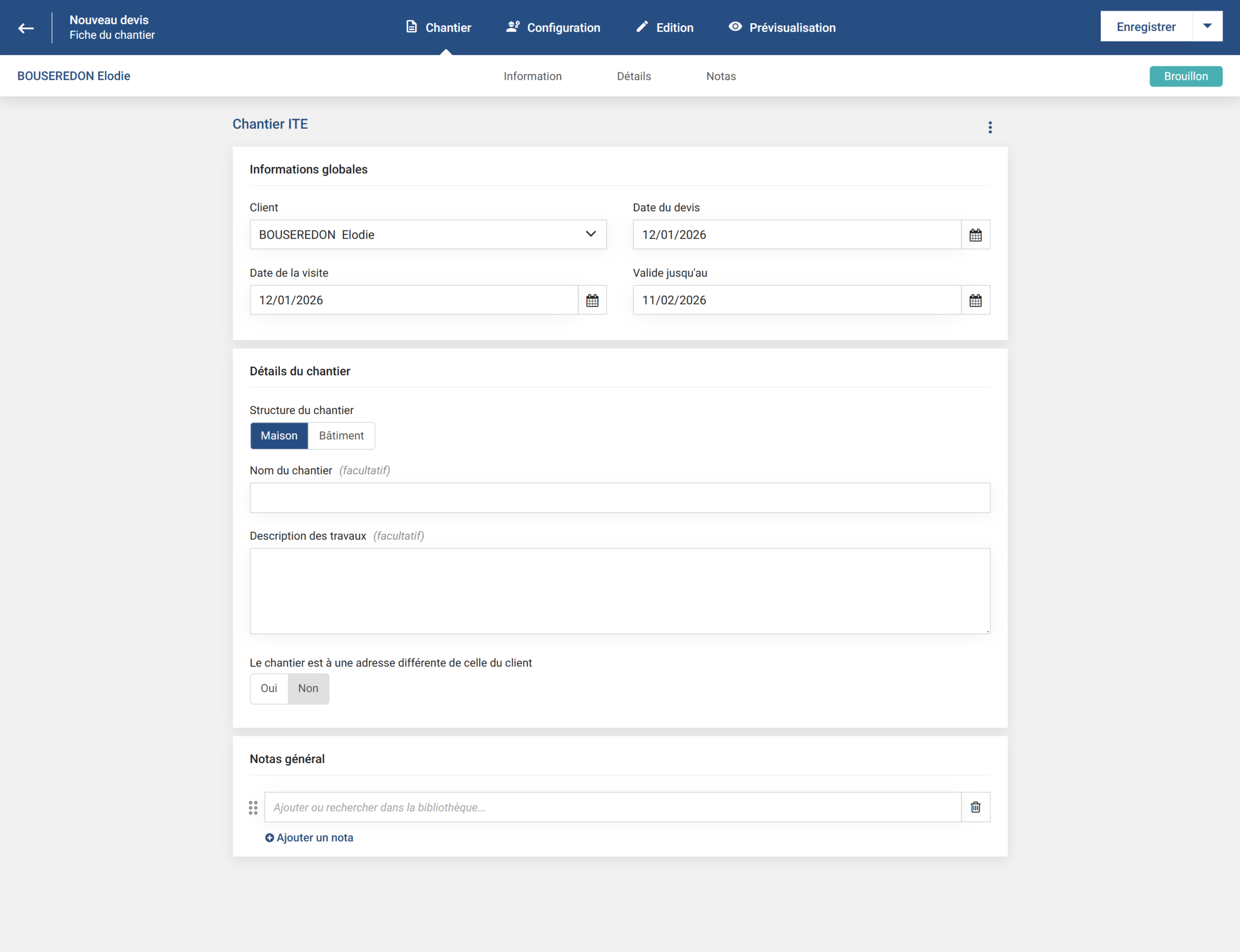Click Ajouter un nota link
The width and height of the screenshot is (1240, 952).
click(310, 838)
